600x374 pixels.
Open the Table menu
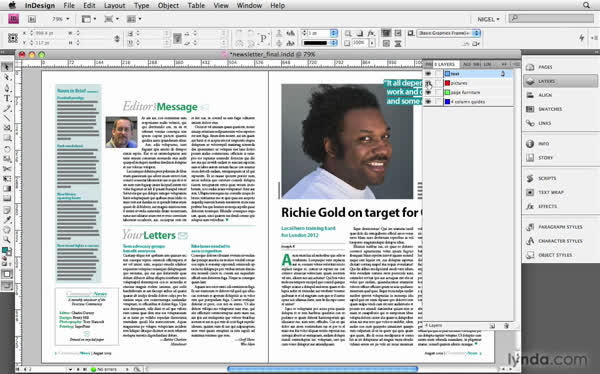196,5
